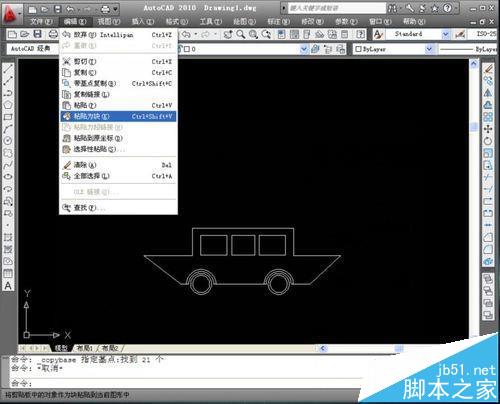
Task: Choose 全部选择 Ctrl+A in the Edit menu
Action: pyautogui.click(x=118, y=176)
